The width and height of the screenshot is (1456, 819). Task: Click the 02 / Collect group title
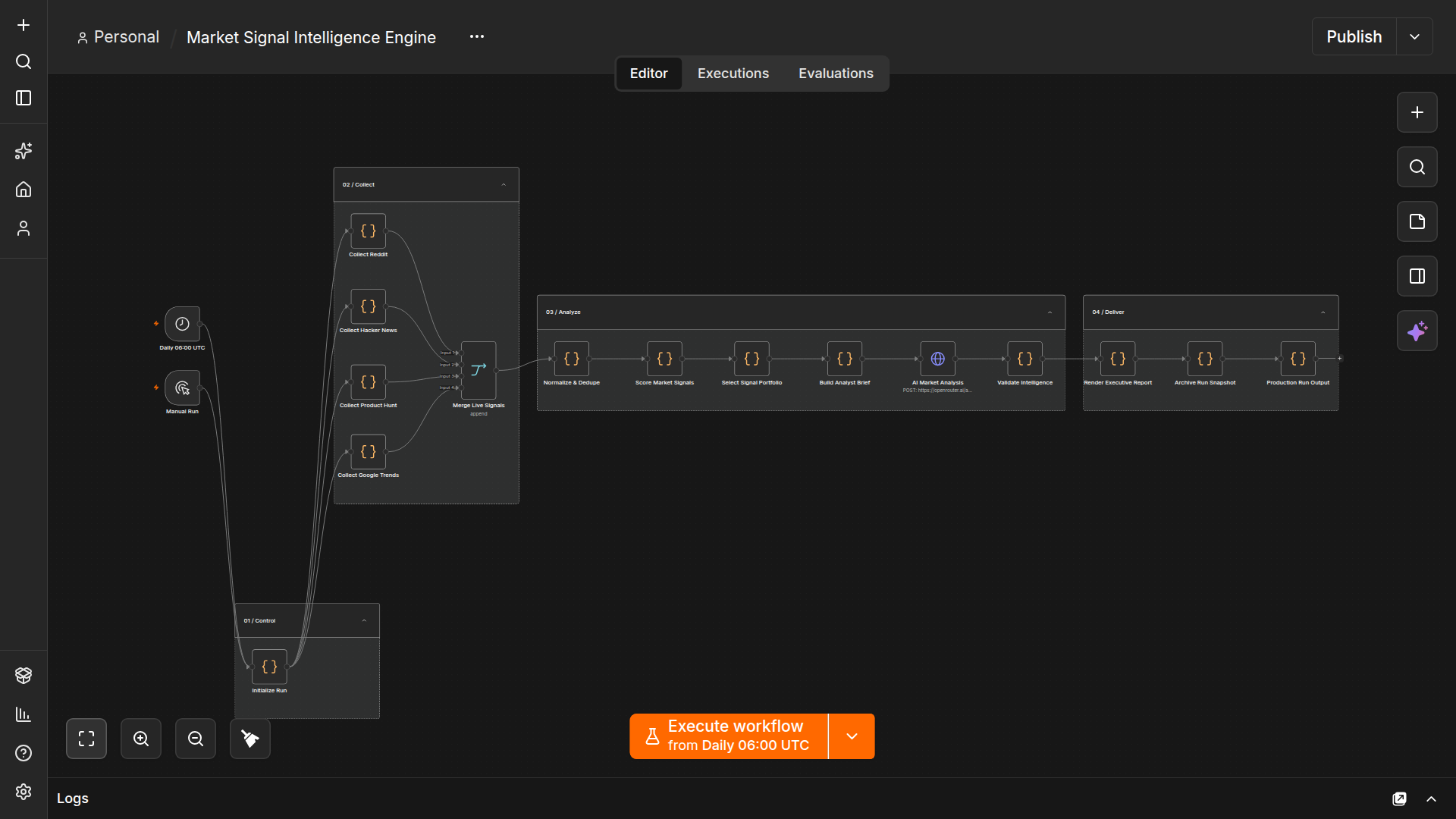358,185
